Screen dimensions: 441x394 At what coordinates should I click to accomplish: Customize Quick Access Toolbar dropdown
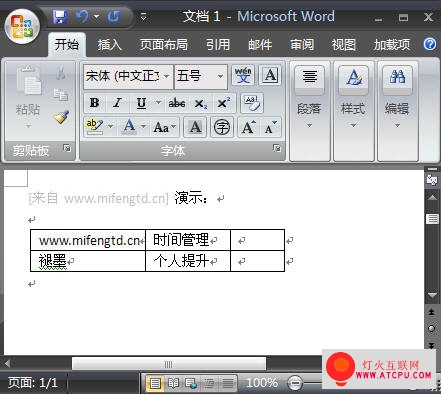click(x=144, y=16)
